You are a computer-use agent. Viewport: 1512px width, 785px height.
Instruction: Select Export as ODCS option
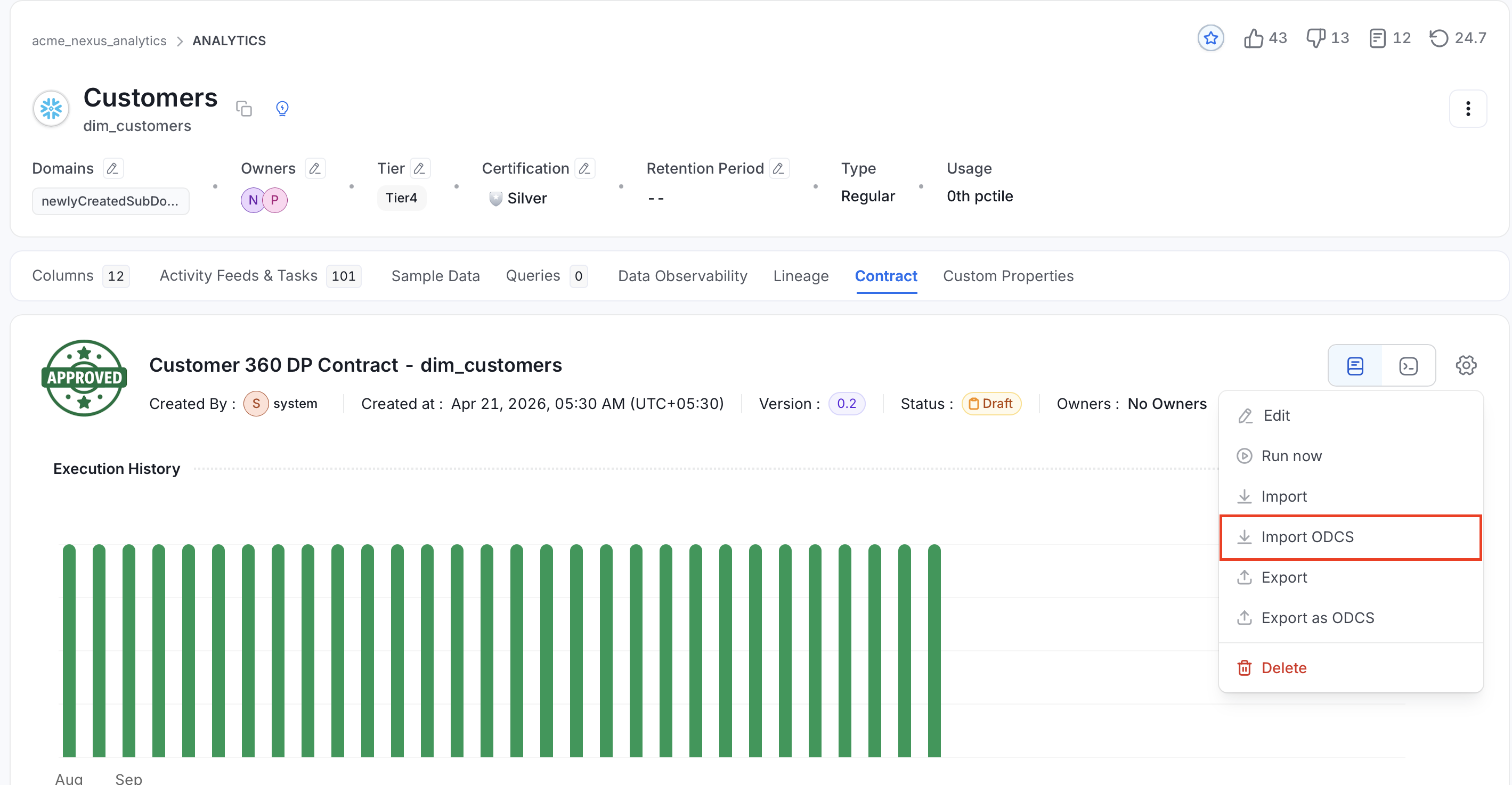tap(1350, 618)
